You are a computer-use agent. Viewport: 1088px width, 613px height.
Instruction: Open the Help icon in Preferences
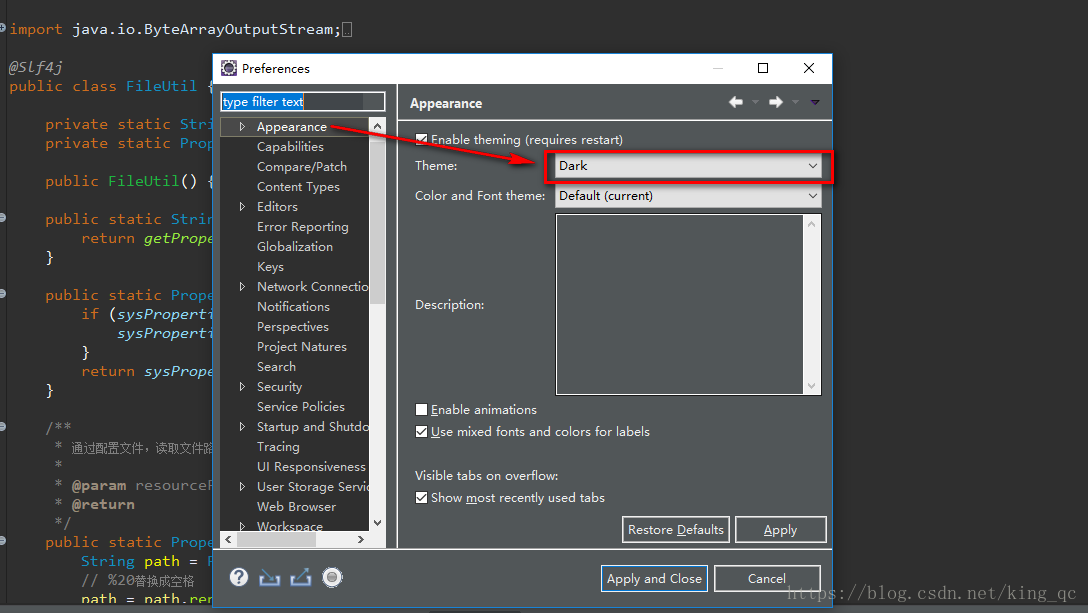pos(239,577)
